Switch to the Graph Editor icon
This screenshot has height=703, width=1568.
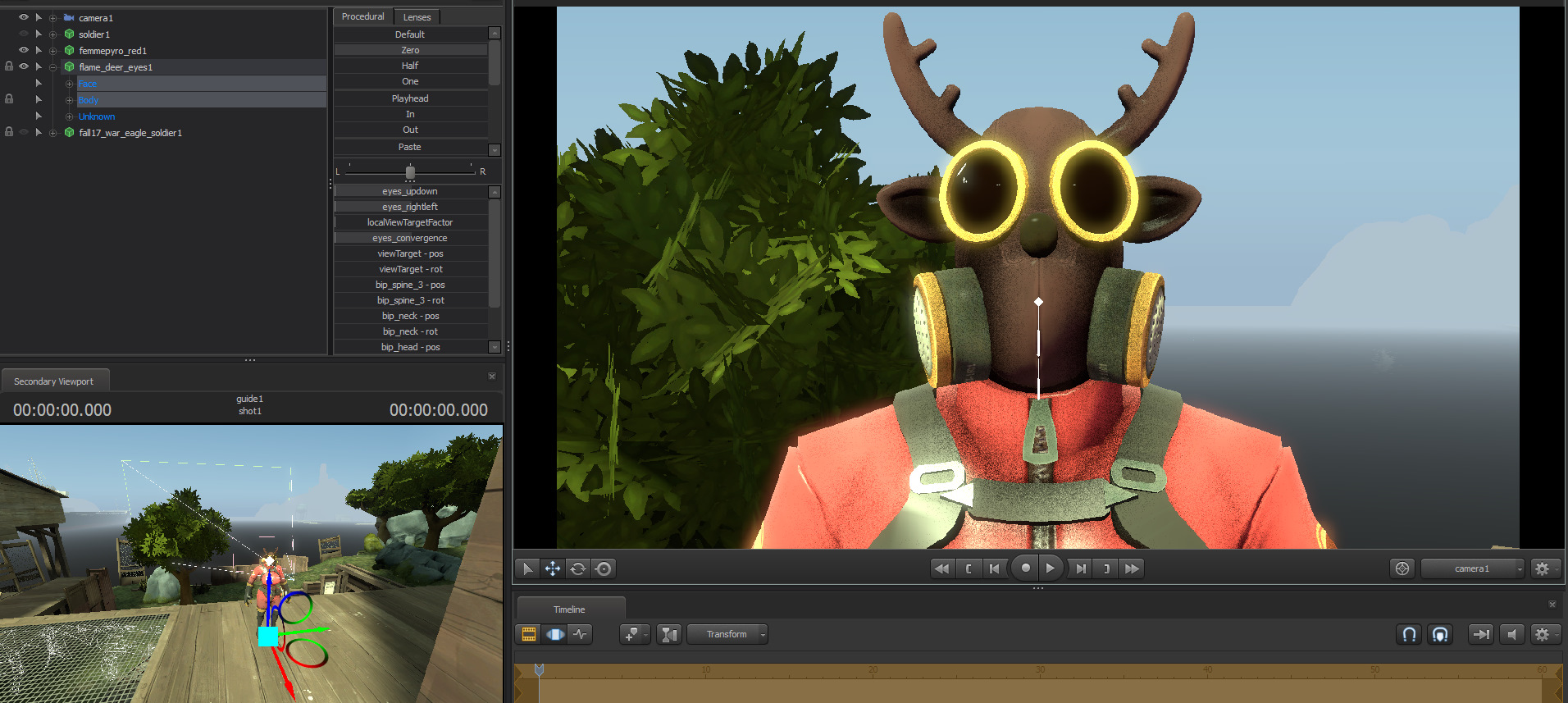tap(581, 634)
